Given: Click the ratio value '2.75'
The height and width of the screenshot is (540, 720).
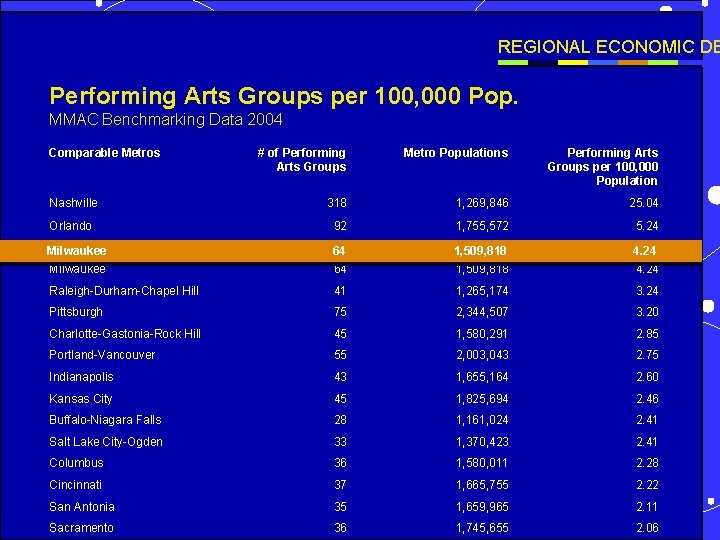Looking at the screenshot, I should (647, 355).
